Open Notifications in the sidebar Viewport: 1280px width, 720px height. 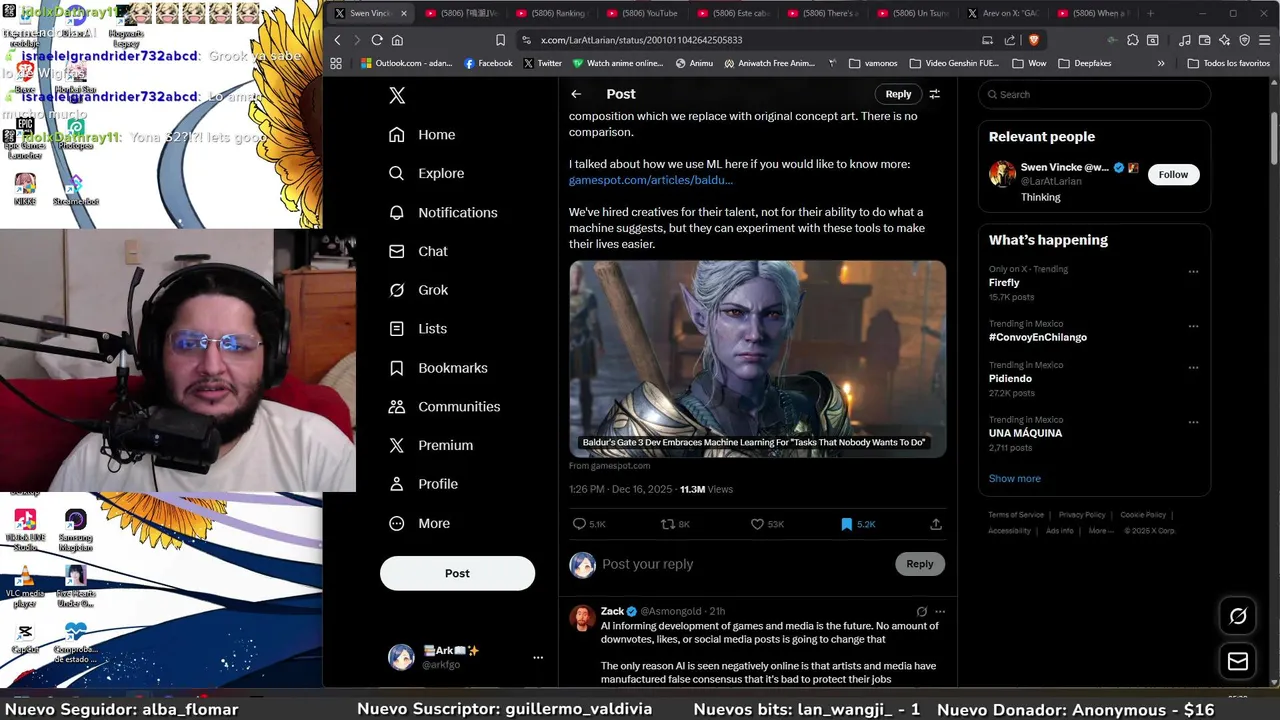point(443,212)
